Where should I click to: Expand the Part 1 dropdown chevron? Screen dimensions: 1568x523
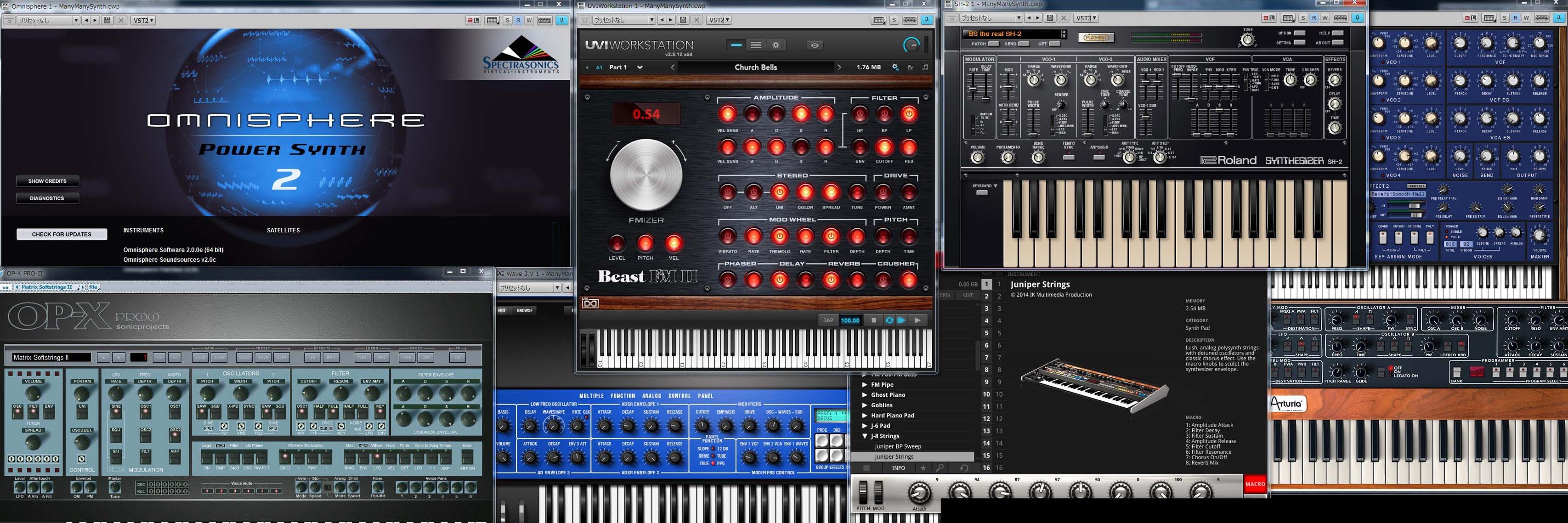click(640, 67)
